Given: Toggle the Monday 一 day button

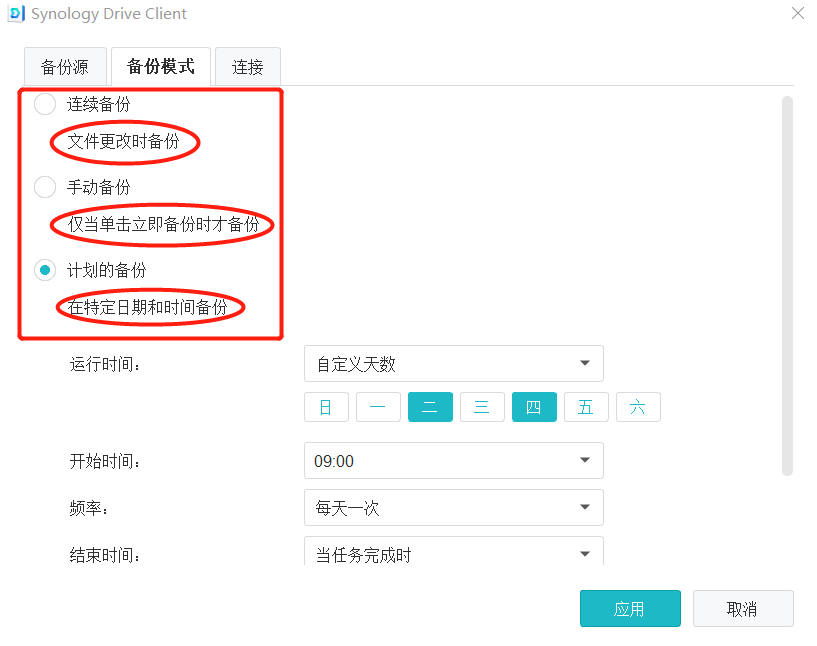Looking at the screenshot, I should (x=378, y=407).
